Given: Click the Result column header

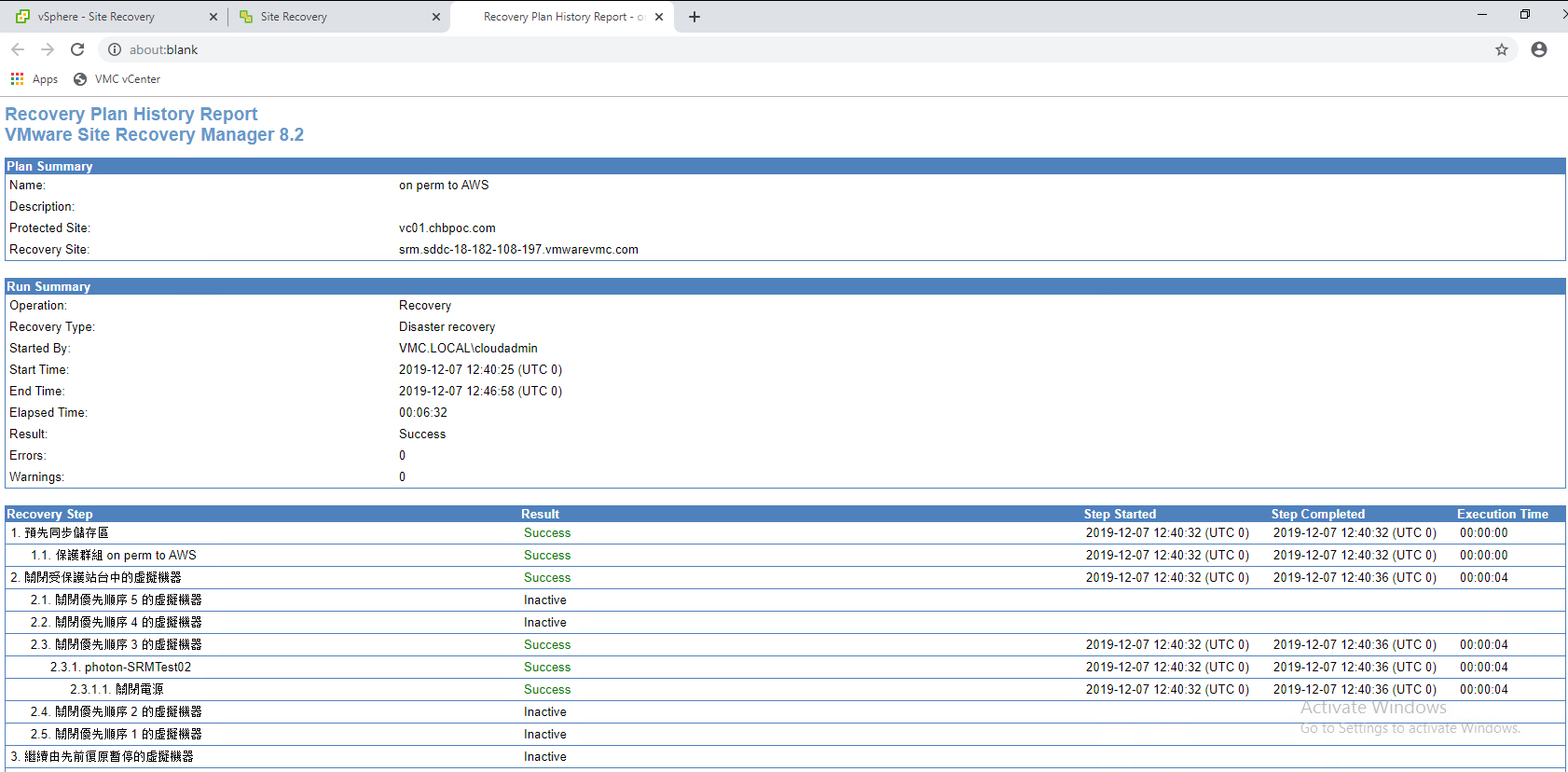Looking at the screenshot, I should click(x=540, y=514).
